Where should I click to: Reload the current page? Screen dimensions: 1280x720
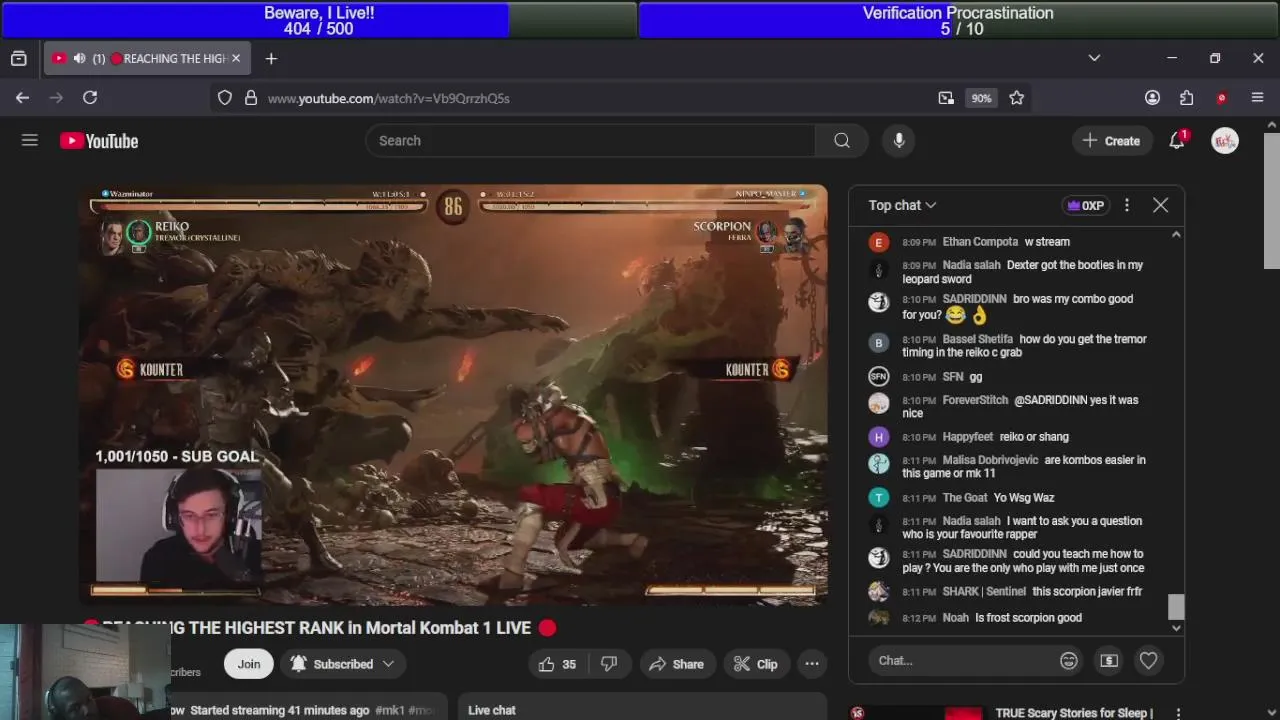[90, 97]
